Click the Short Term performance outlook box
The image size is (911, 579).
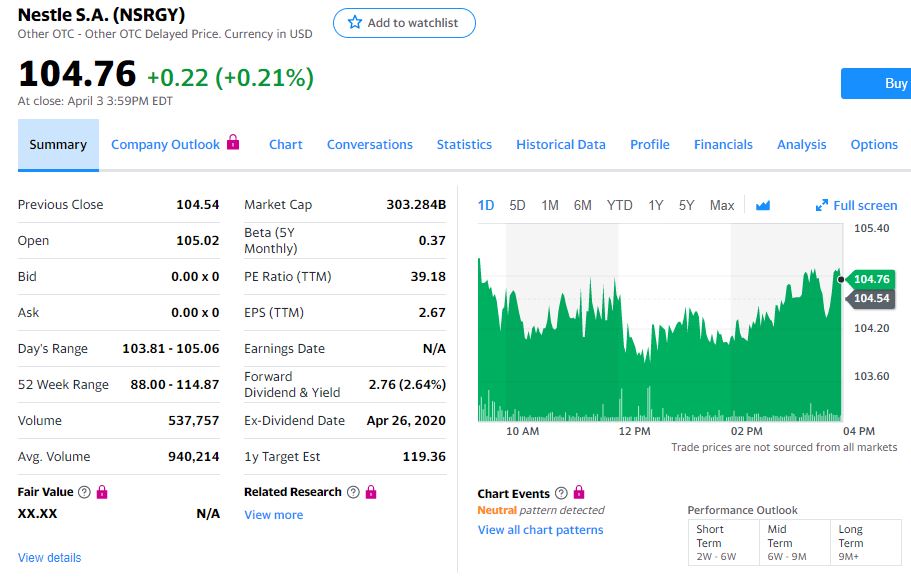coord(716,542)
